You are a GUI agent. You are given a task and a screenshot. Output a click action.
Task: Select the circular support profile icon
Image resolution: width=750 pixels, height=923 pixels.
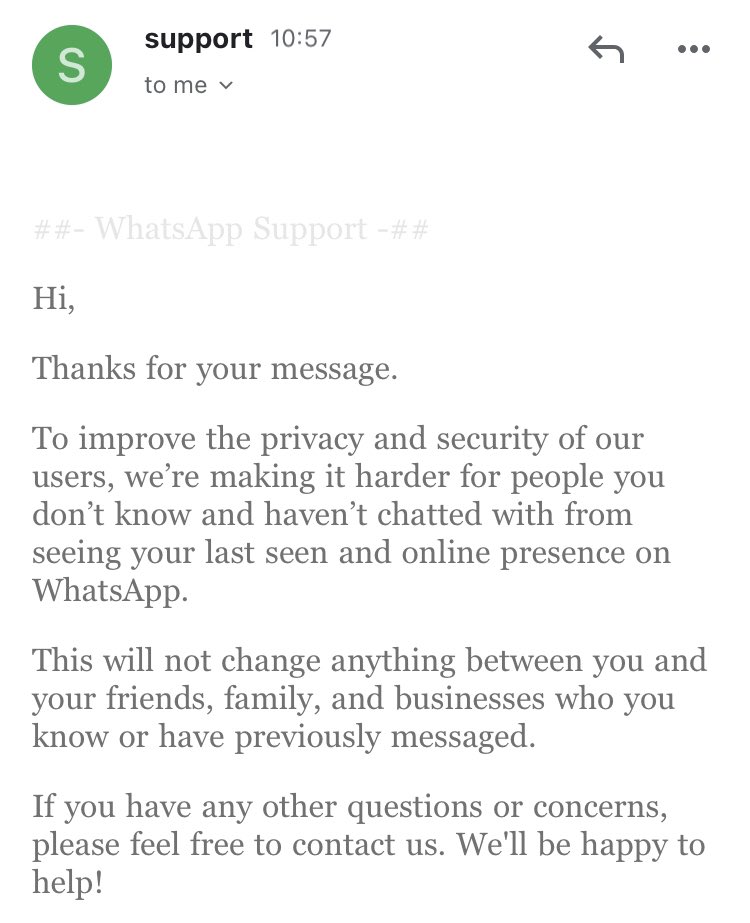click(x=72, y=64)
